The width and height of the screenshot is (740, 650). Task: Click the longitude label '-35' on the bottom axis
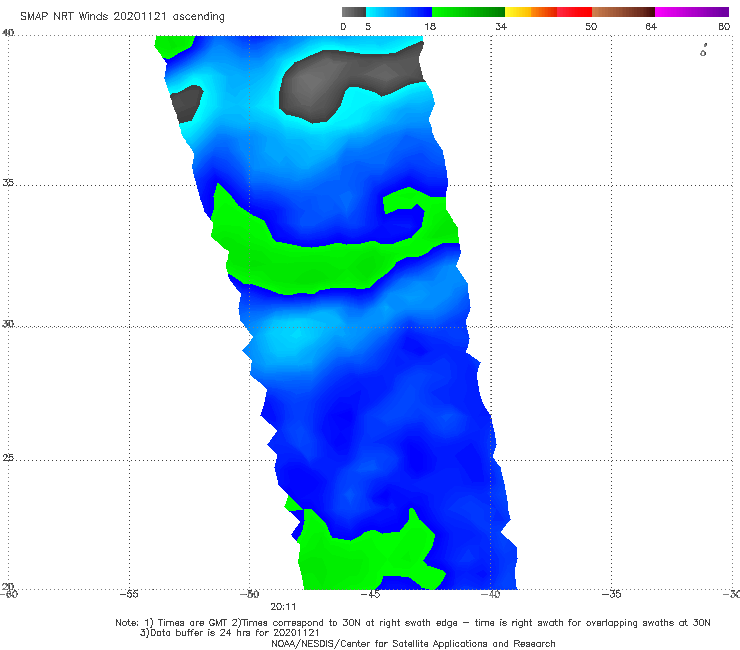point(611,594)
